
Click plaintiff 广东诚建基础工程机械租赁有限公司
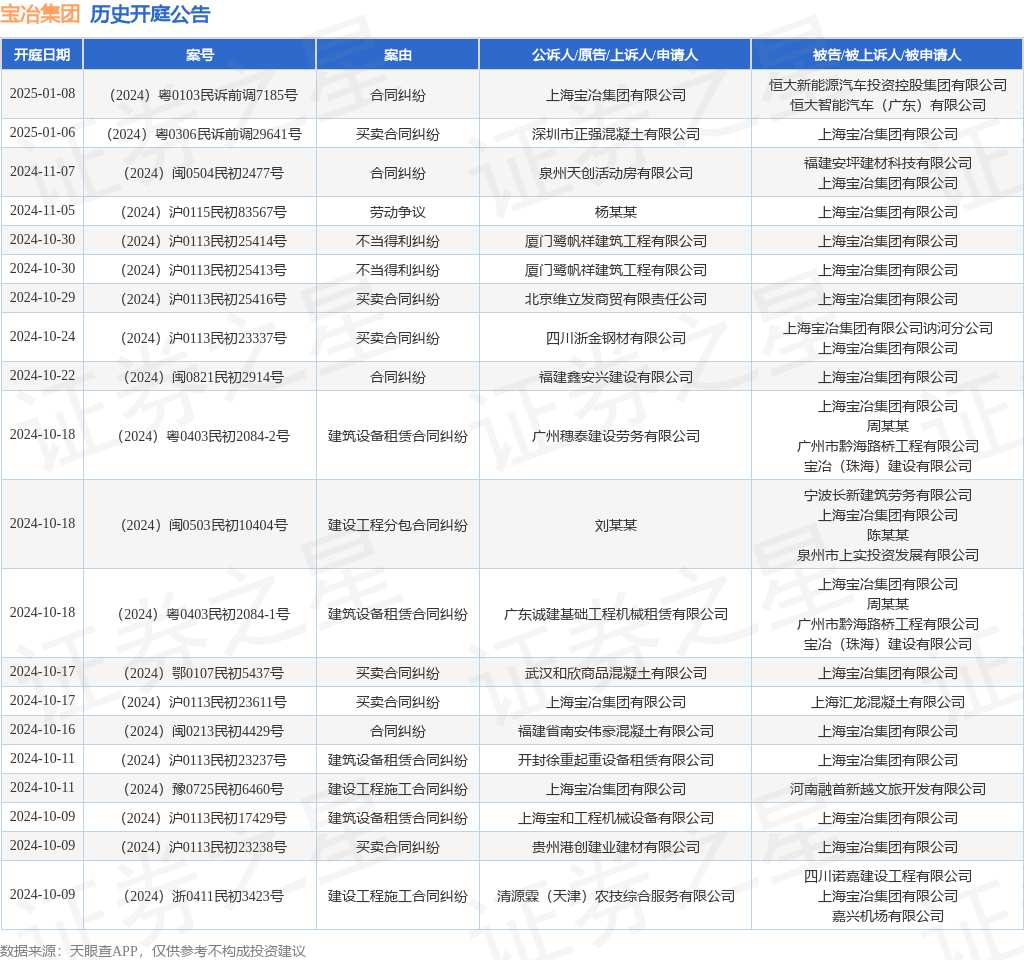click(x=615, y=614)
